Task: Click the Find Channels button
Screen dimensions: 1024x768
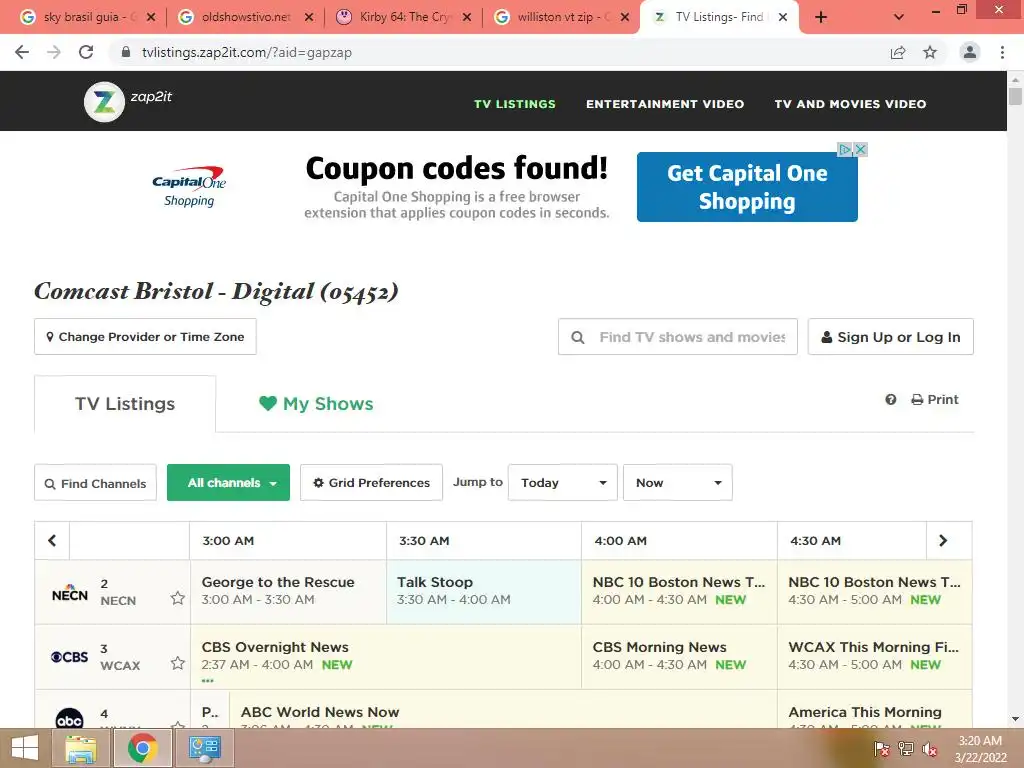Action: click(95, 483)
